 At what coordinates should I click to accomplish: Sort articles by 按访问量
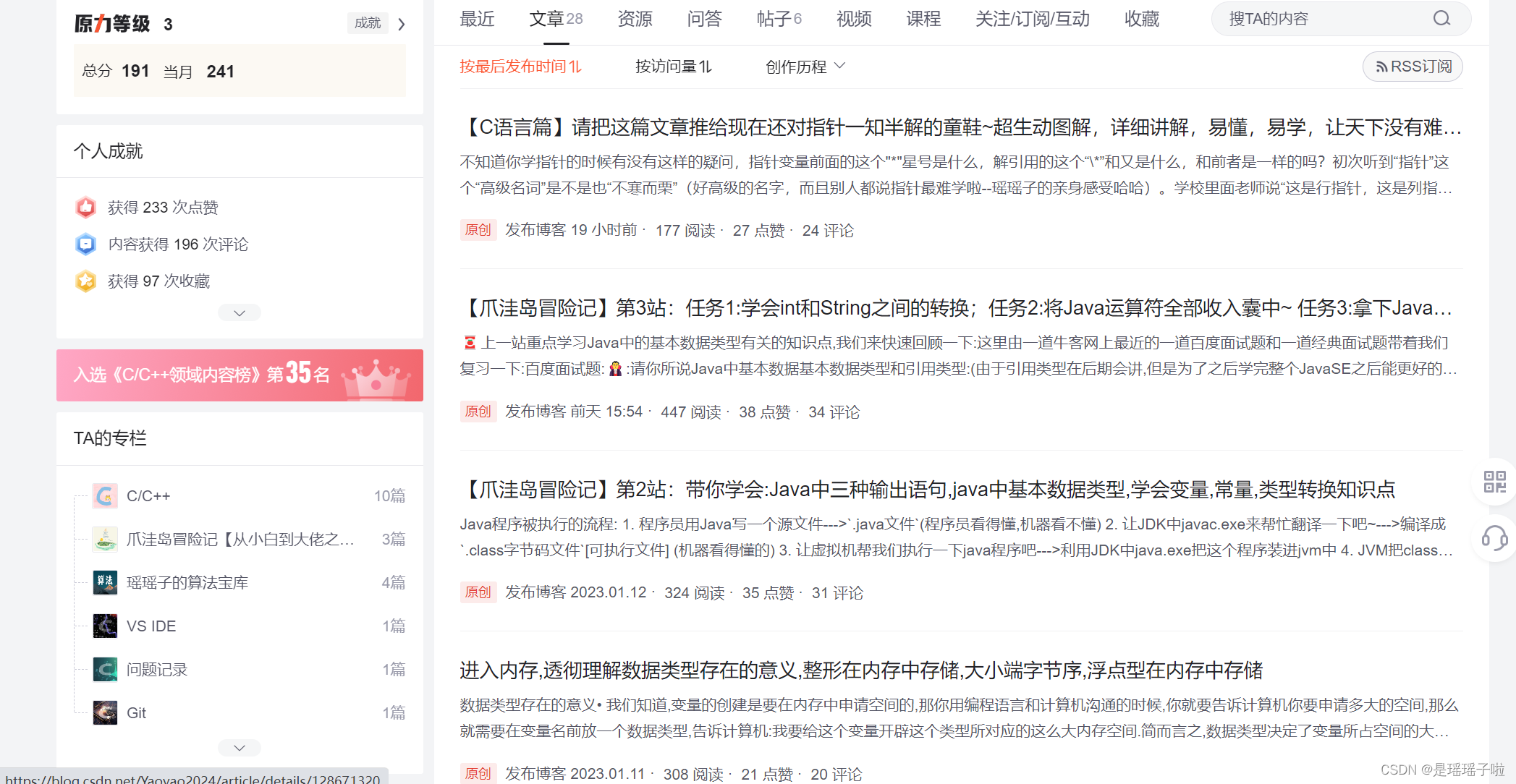[673, 67]
